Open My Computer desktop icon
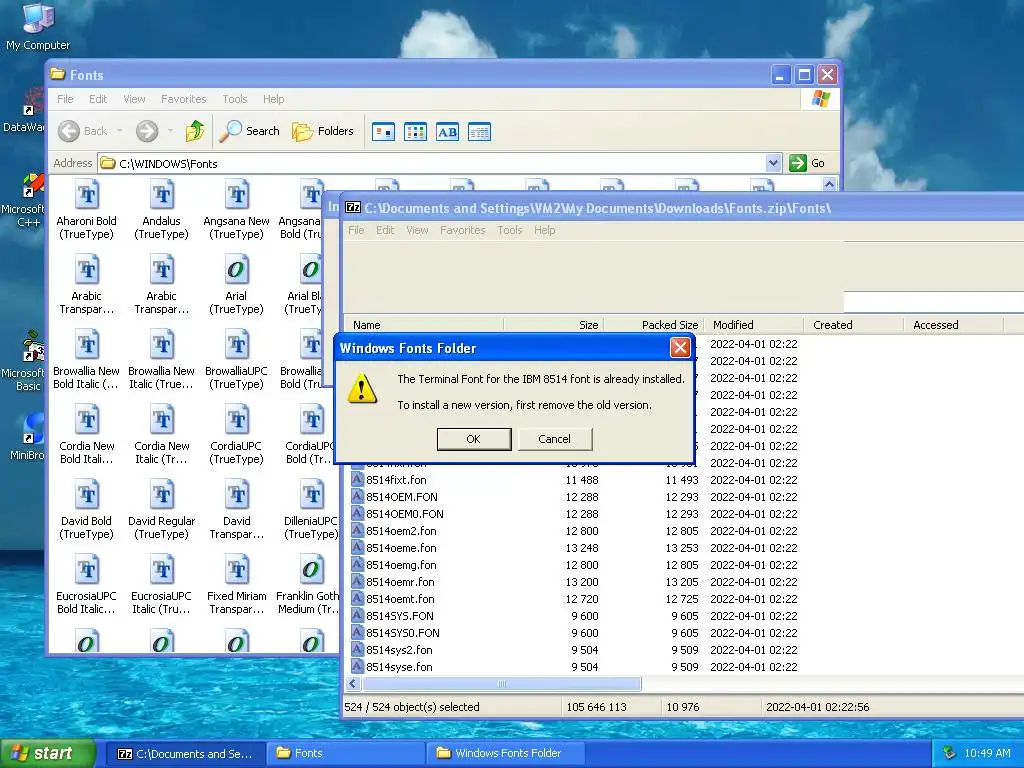 click(38, 27)
